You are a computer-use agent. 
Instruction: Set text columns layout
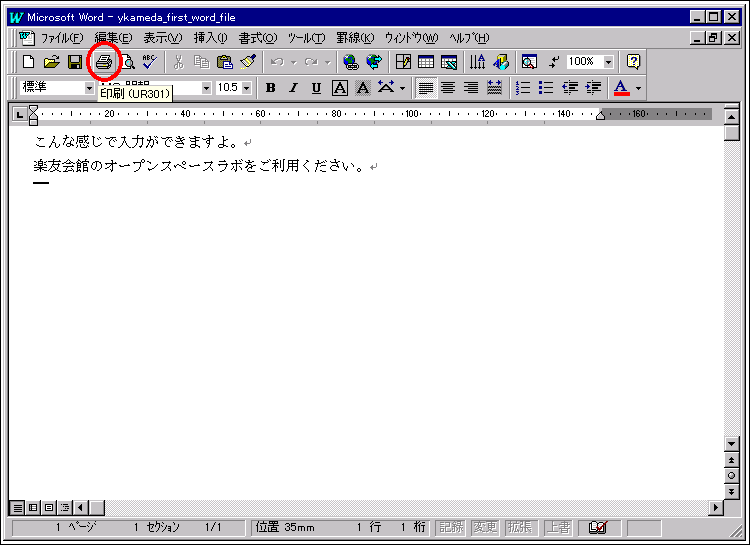coord(477,62)
